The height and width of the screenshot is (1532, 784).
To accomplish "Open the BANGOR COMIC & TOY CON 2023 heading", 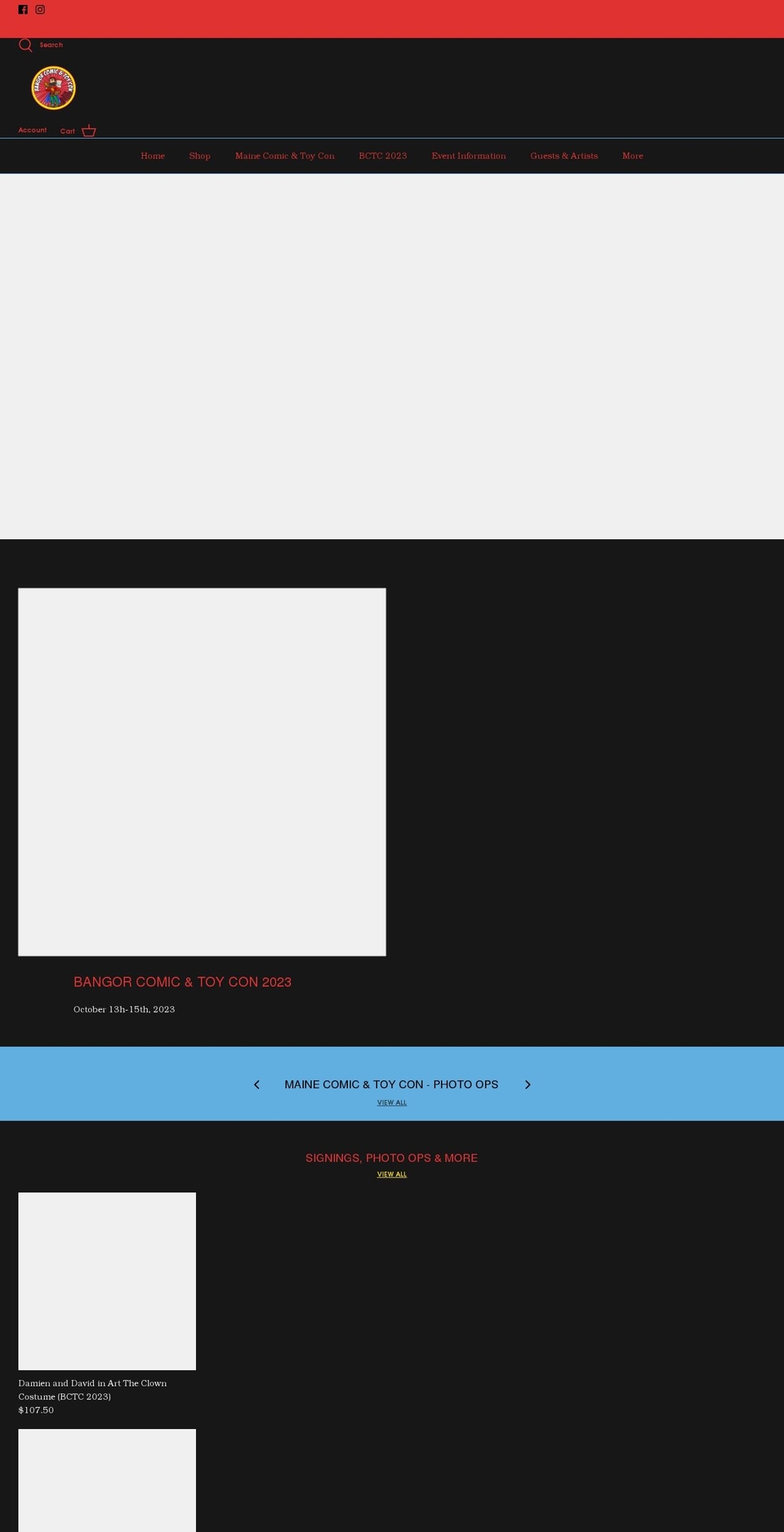I will [x=182, y=982].
